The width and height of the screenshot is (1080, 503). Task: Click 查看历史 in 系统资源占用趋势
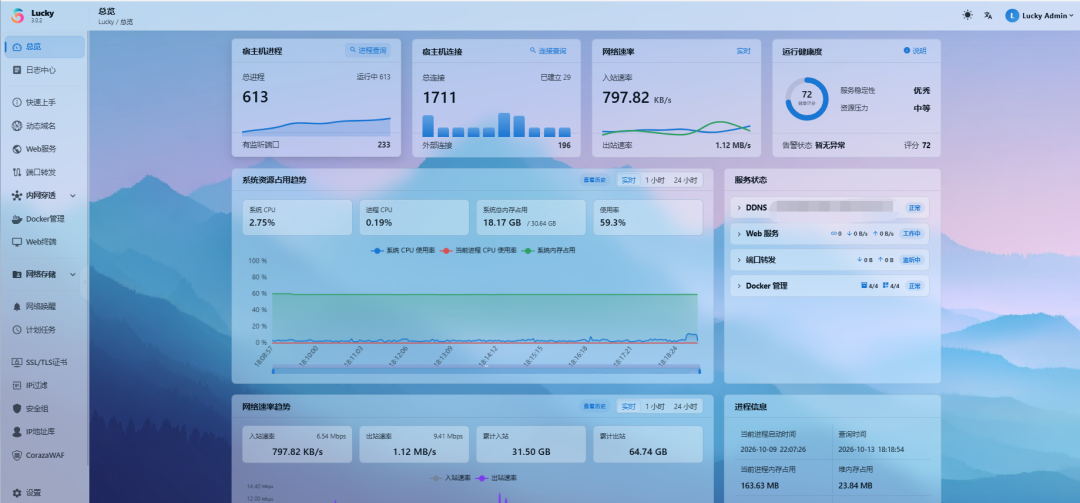click(594, 180)
